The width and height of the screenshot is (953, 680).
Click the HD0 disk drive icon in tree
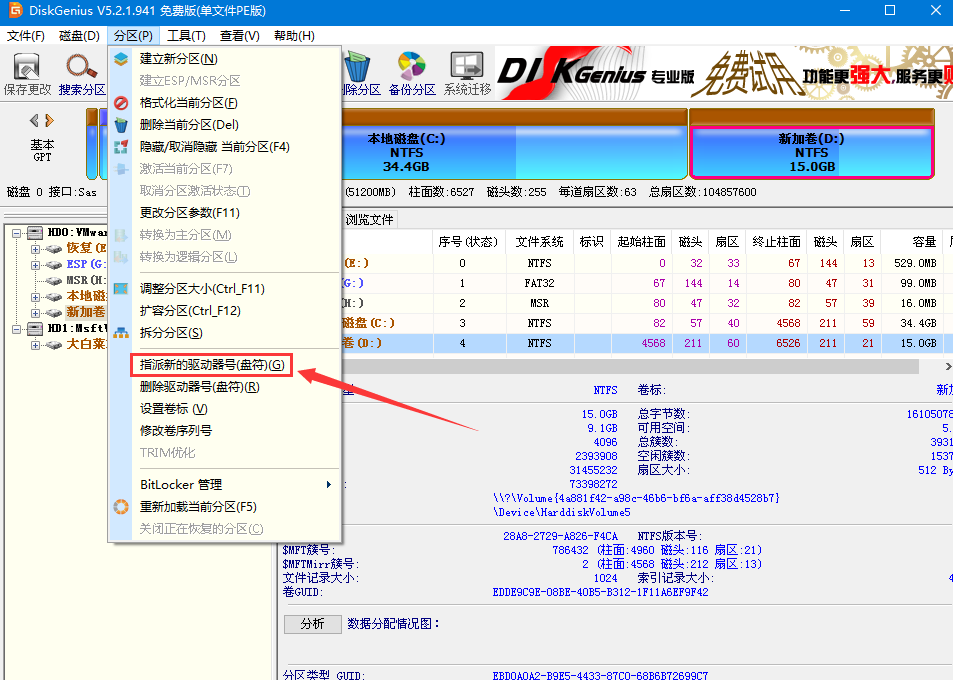pyautogui.click(x=35, y=233)
